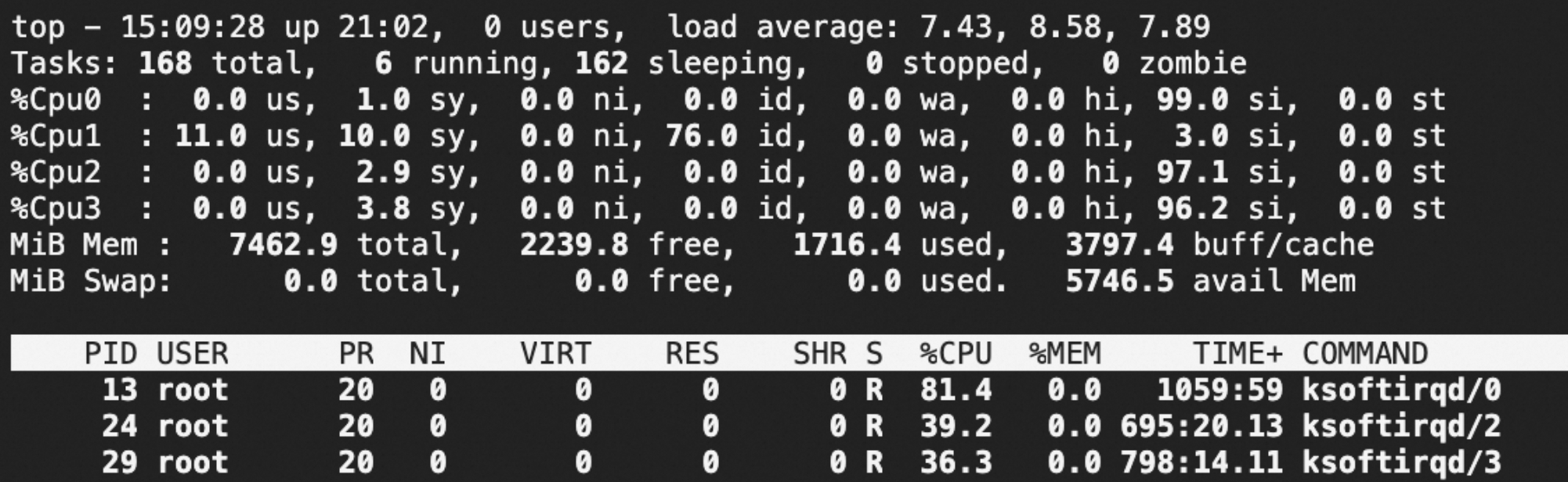Click the TIME+ column header
1568x482 pixels.
coord(1237,354)
